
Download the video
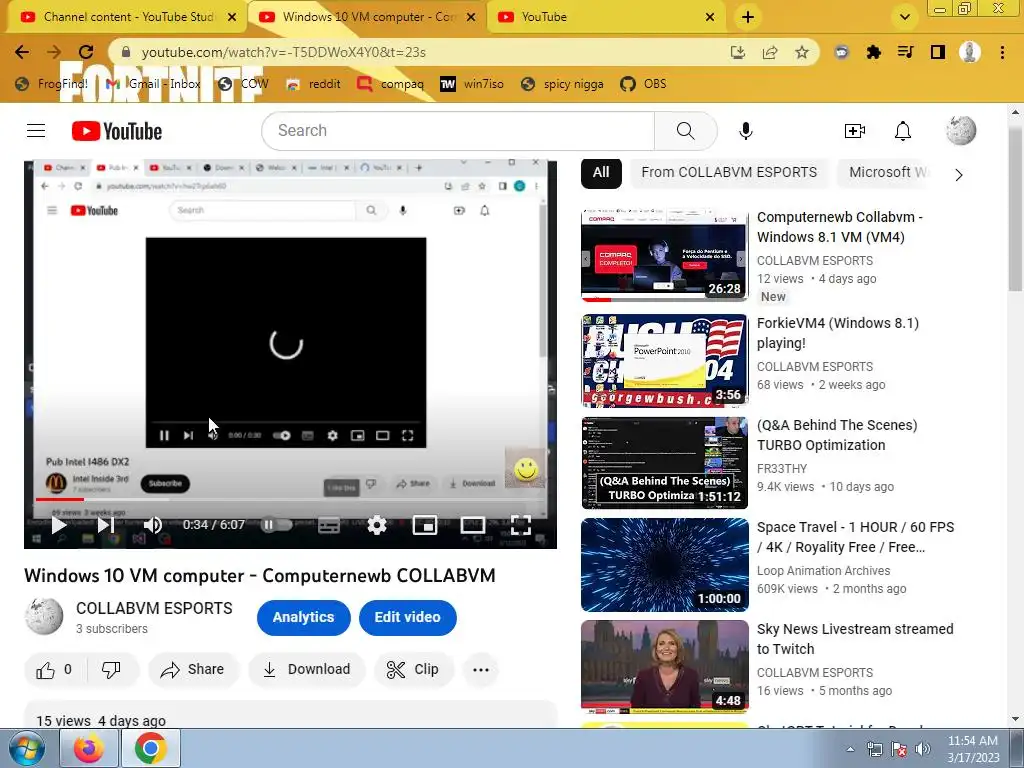(x=306, y=669)
